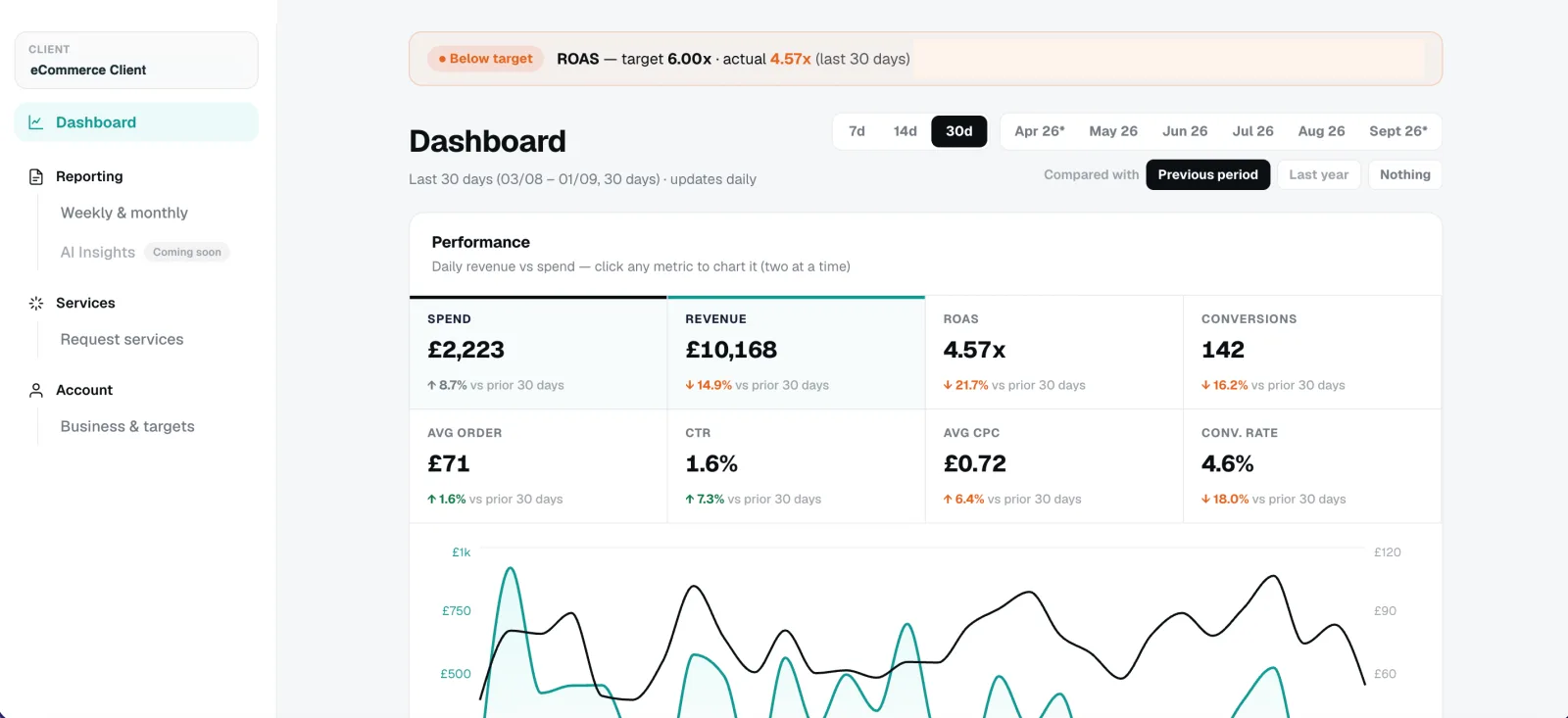This screenshot has width=1568, height=718.
Task: Select the Jun 26 month
Action: (1185, 131)
